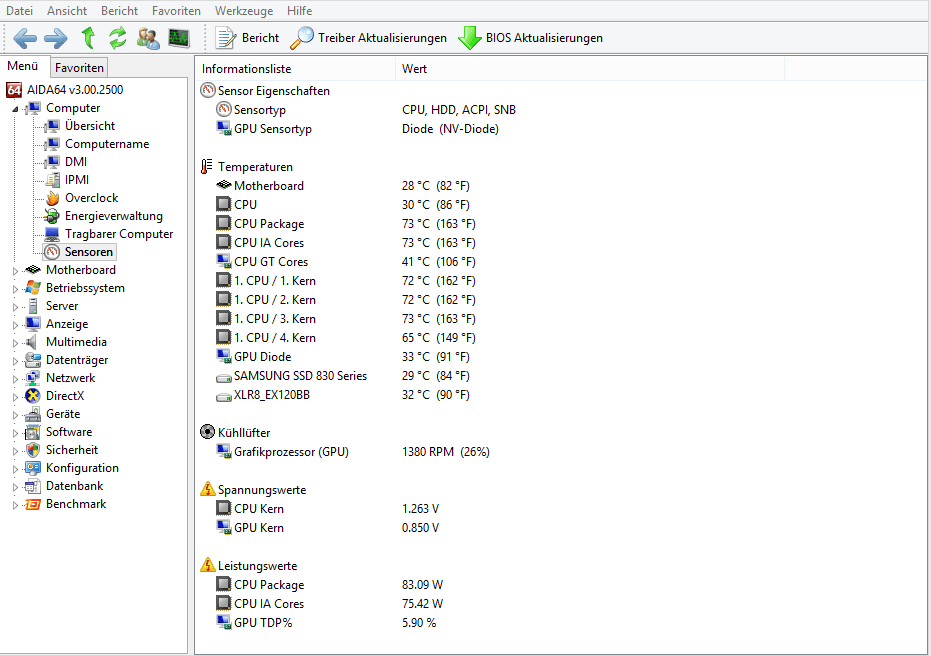Screen dimensions: 931x656
Task: Open the Hilfe menu
Action: (x=299, y=11)
